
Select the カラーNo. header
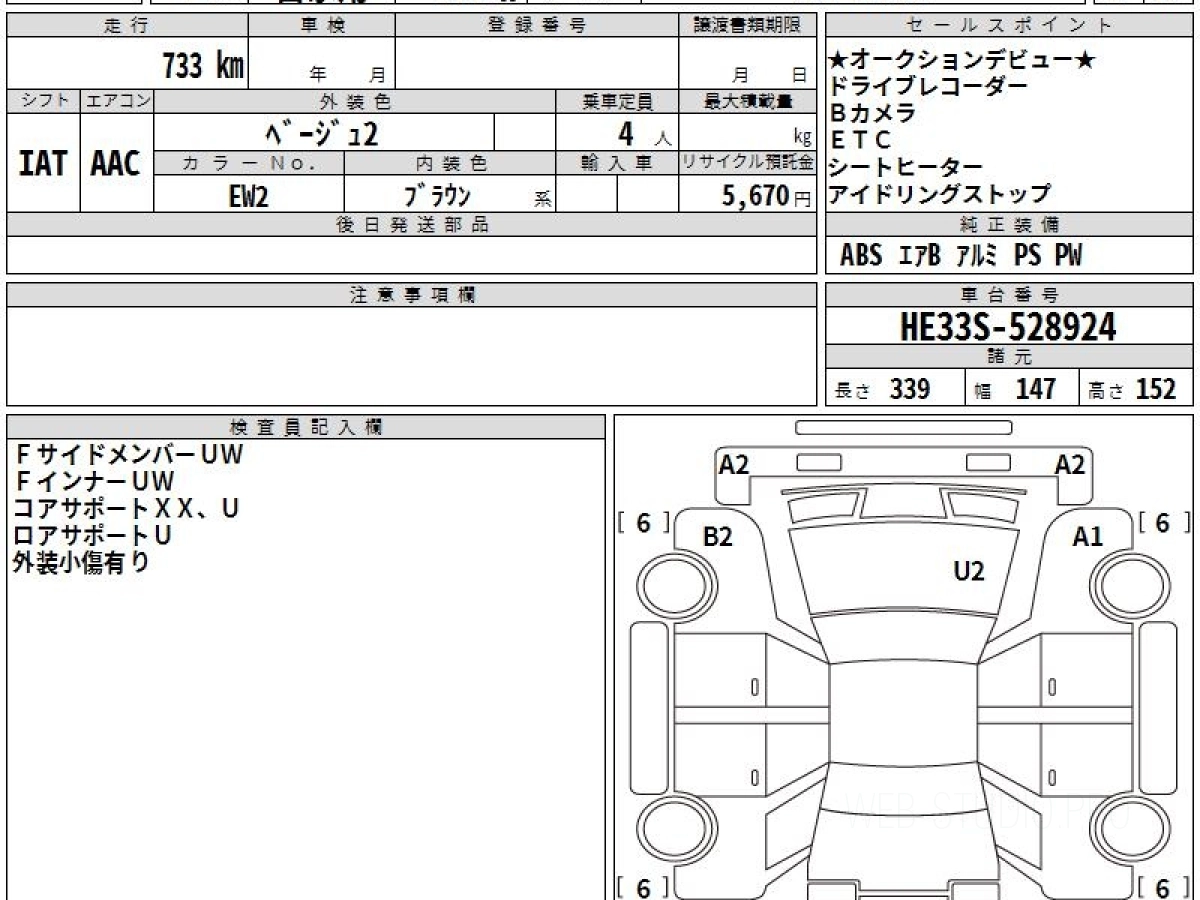coord(249,163)
